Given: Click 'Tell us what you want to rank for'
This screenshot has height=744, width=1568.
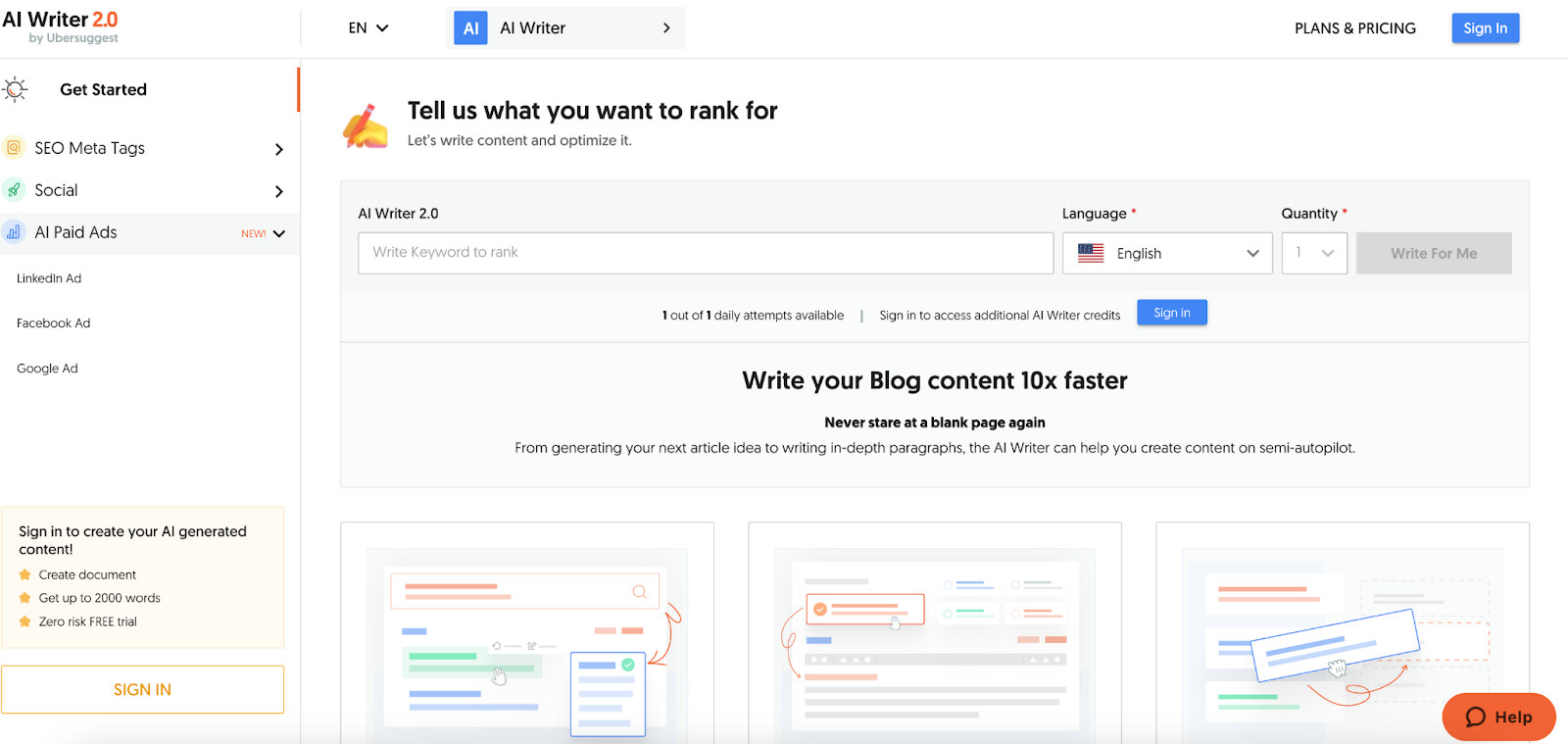Looking at the screenshot, I should tap(593, 111).
